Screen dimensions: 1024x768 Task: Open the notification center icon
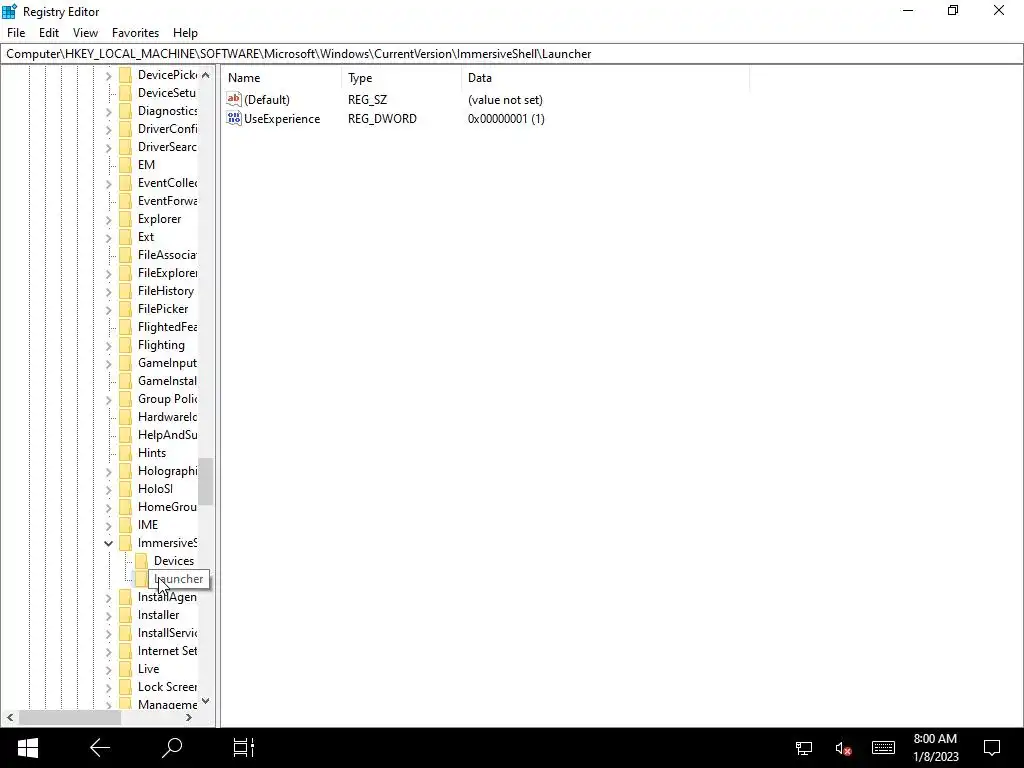pyautogui.click(x=992, y=748)
